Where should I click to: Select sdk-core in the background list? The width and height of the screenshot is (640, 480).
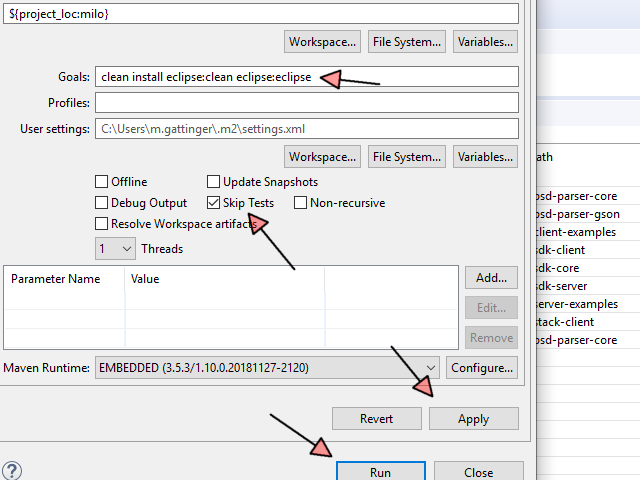tap(588, 268)
